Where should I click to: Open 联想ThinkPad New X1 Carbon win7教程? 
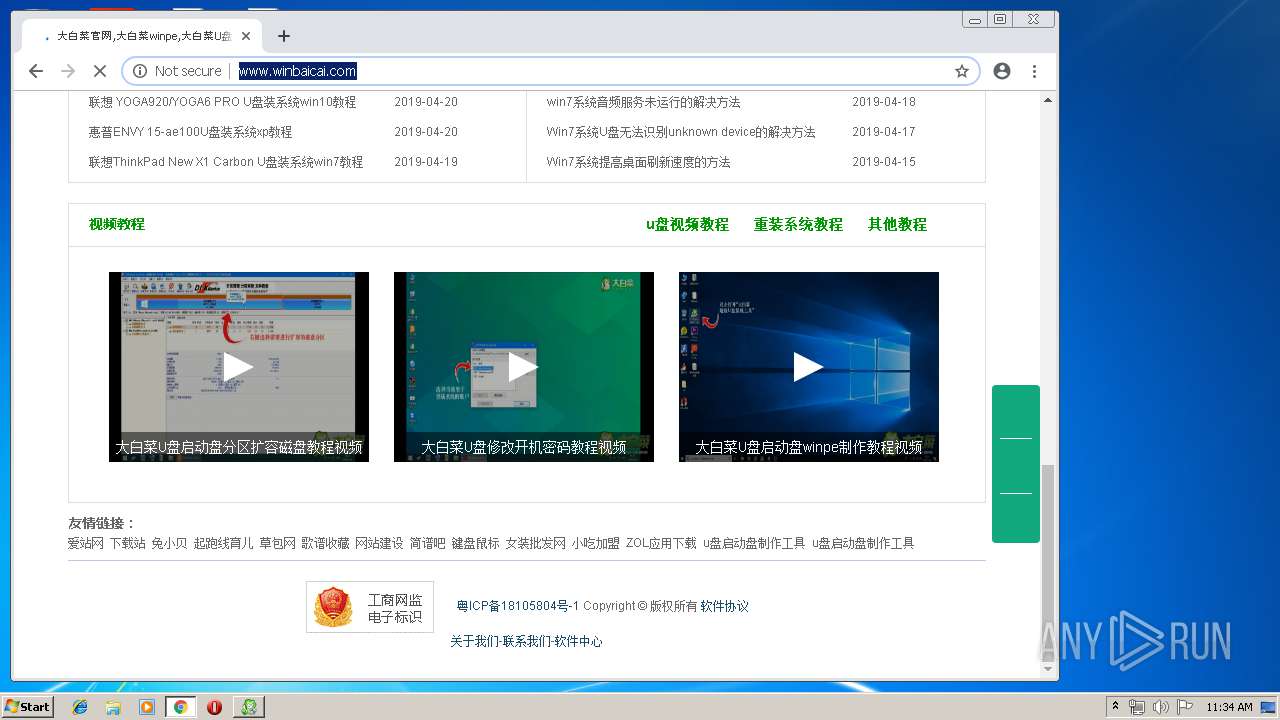pos(225,162)
